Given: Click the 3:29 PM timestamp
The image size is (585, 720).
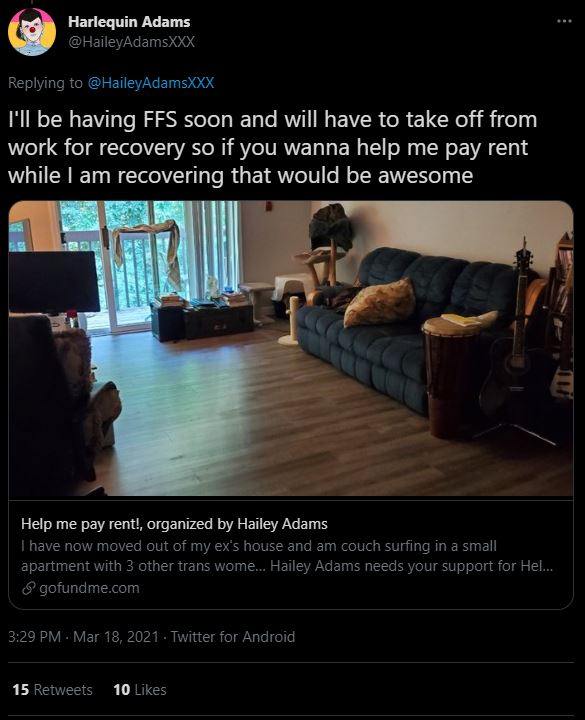Looking at the screenshot, I should [34, 637].
